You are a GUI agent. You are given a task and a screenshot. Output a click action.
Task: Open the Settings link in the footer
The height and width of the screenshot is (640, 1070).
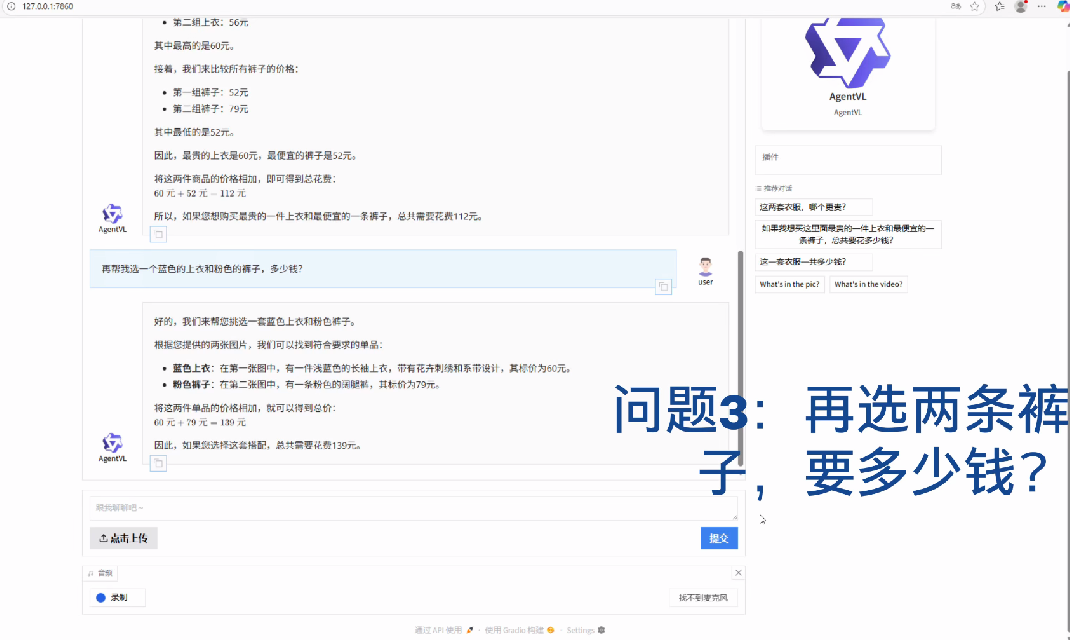[585, 630]
